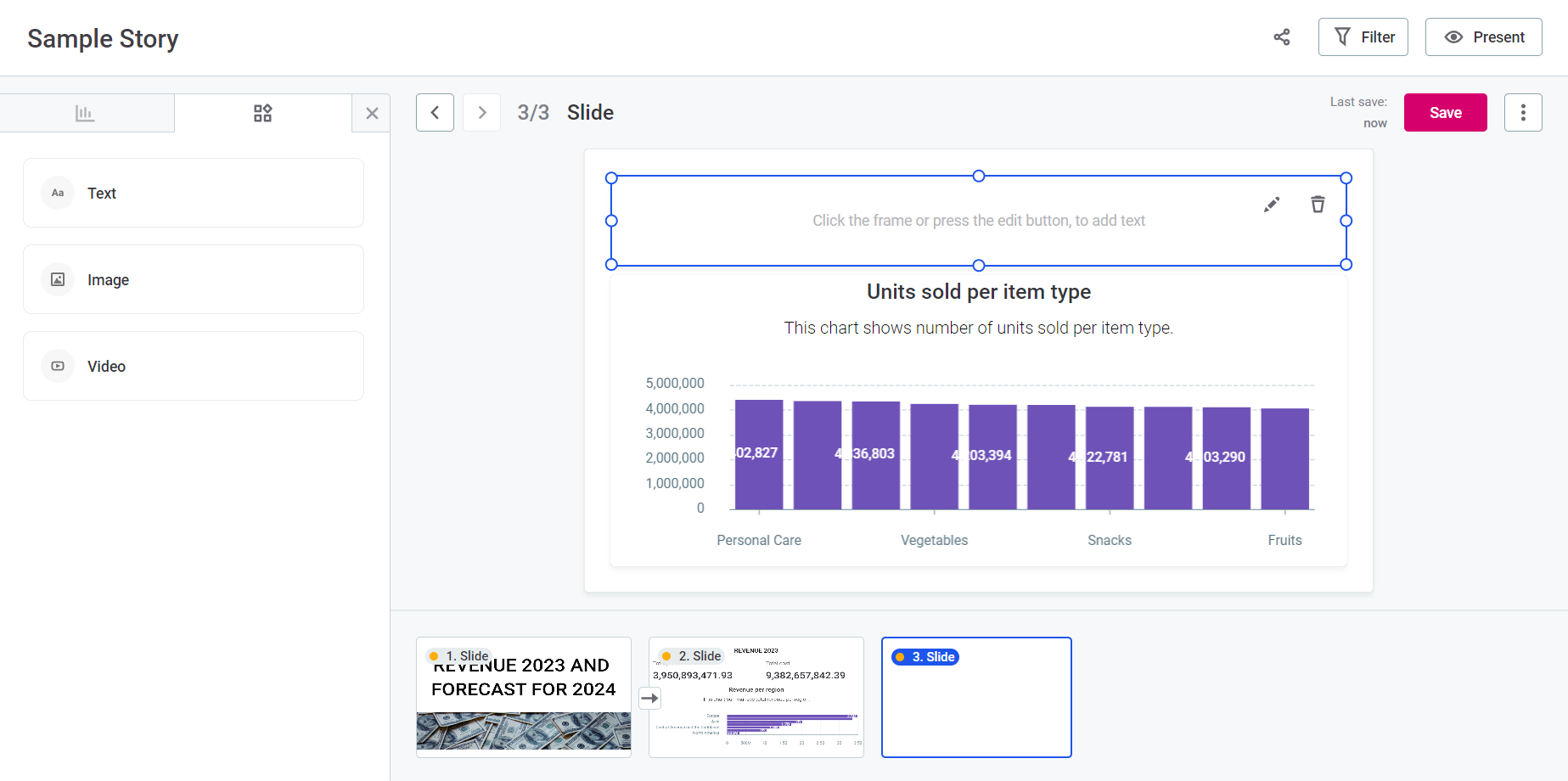Start presentation mode with Present
This screenshot has height=781, width=1568.
coord(1483,37)
